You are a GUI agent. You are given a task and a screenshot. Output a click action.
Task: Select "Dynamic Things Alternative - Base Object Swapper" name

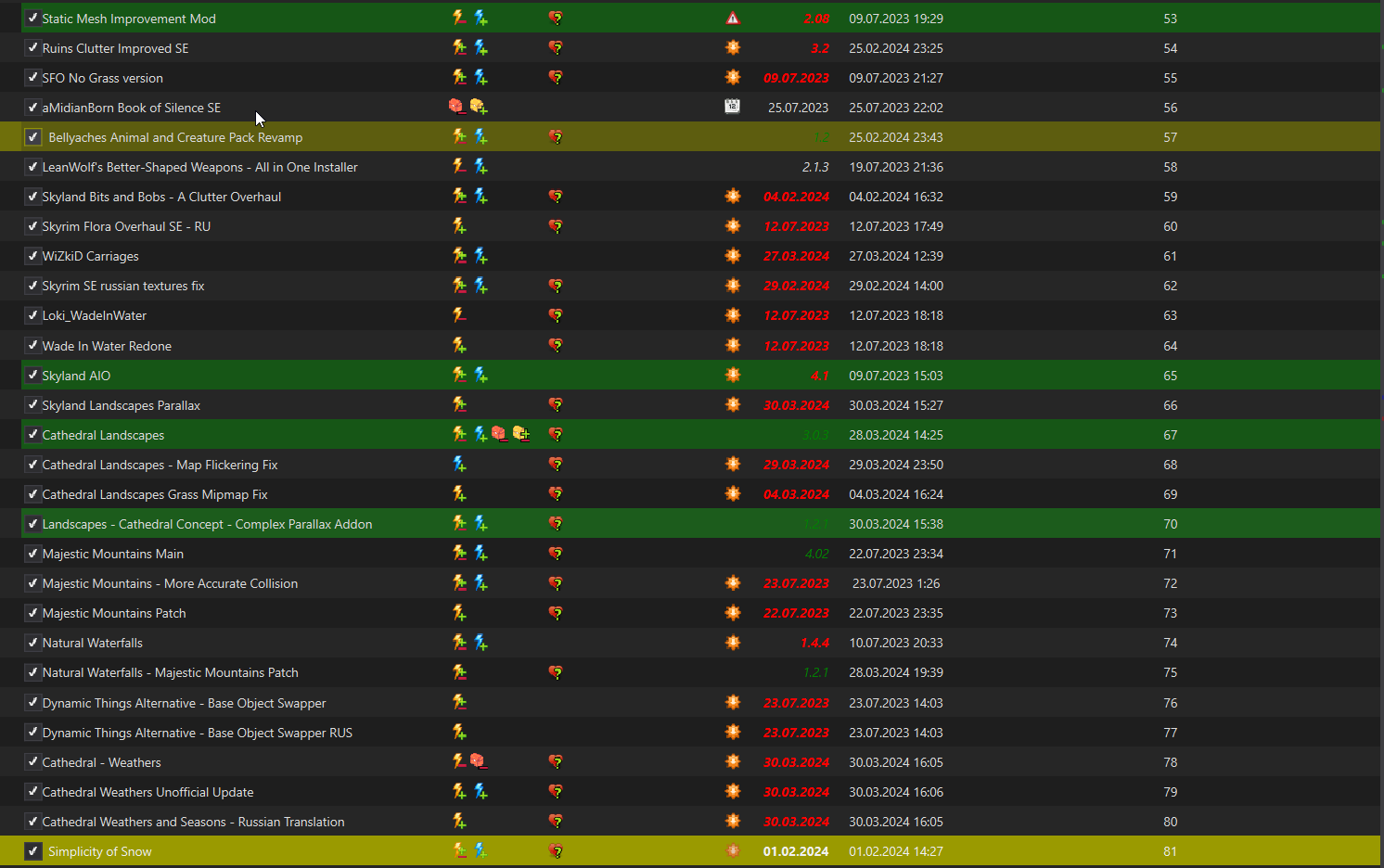[184, 703]
